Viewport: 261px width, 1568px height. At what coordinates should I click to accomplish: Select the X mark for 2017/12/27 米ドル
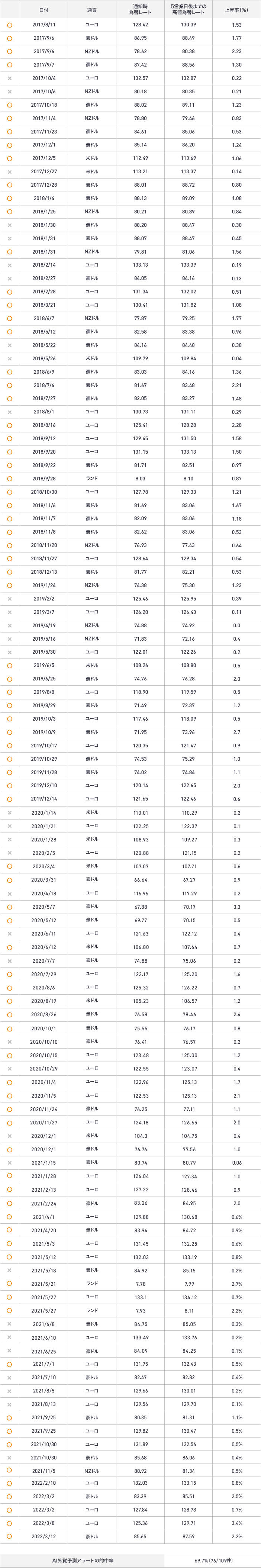tap(10, 172)
